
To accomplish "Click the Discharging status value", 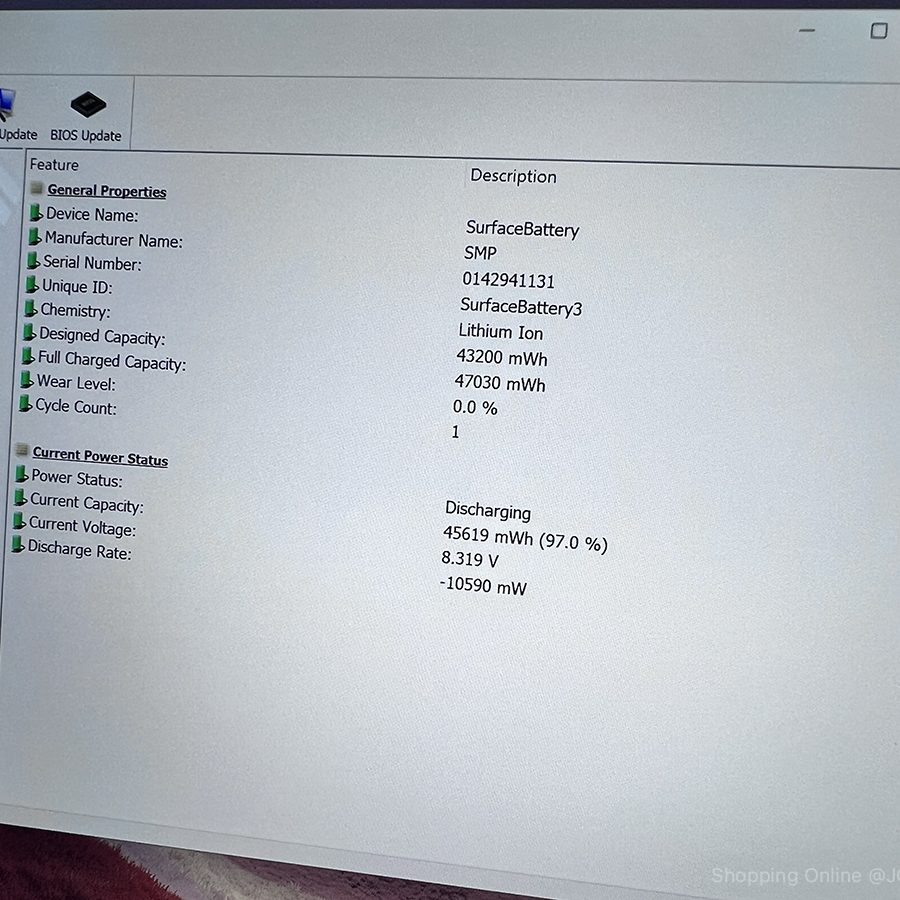I will tap(488, 510).
